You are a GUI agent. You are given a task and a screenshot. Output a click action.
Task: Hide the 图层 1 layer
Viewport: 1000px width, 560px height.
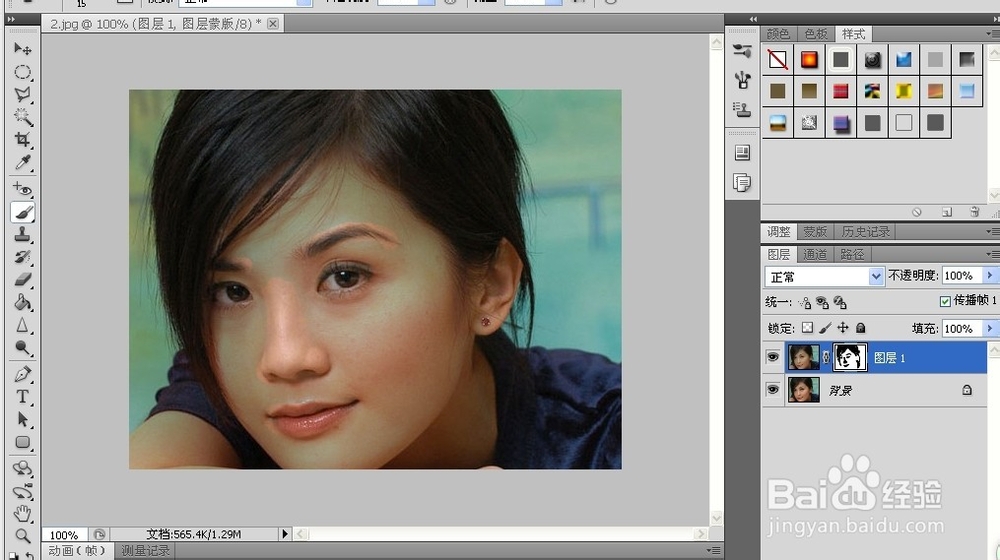pos(772,357)
